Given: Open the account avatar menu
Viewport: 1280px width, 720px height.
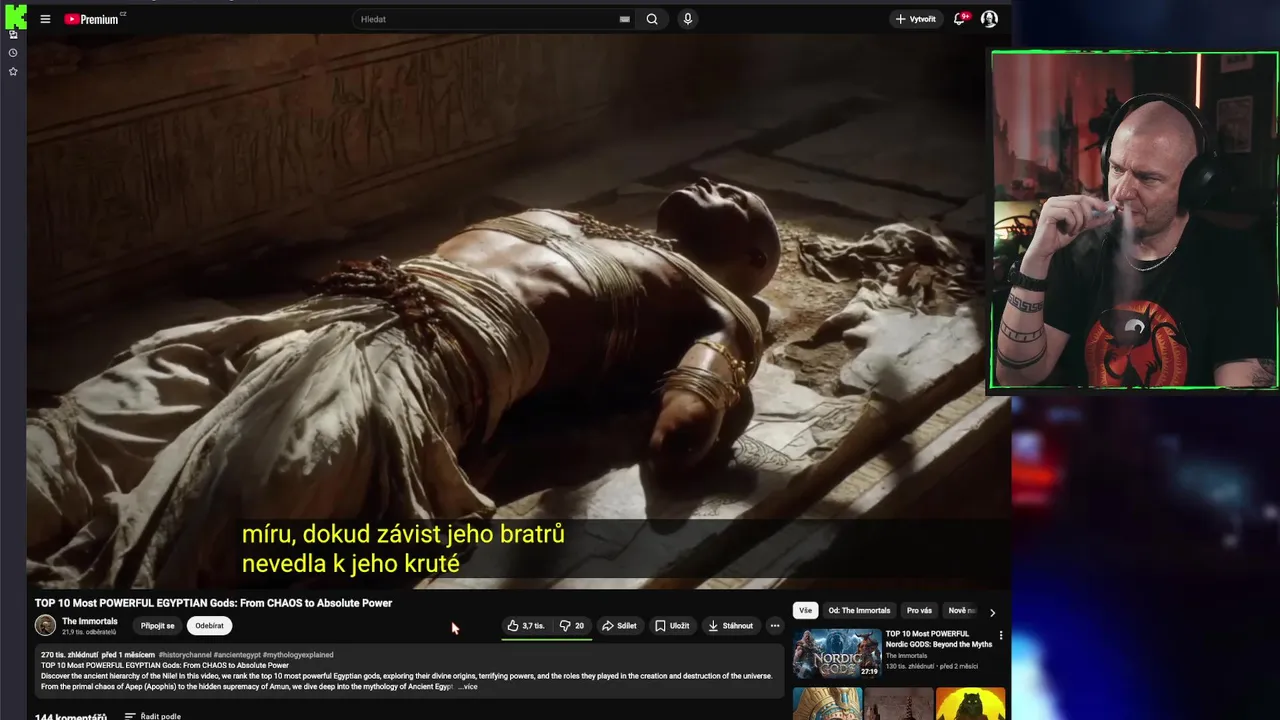Looking at the screenshot, I should 989,19.
